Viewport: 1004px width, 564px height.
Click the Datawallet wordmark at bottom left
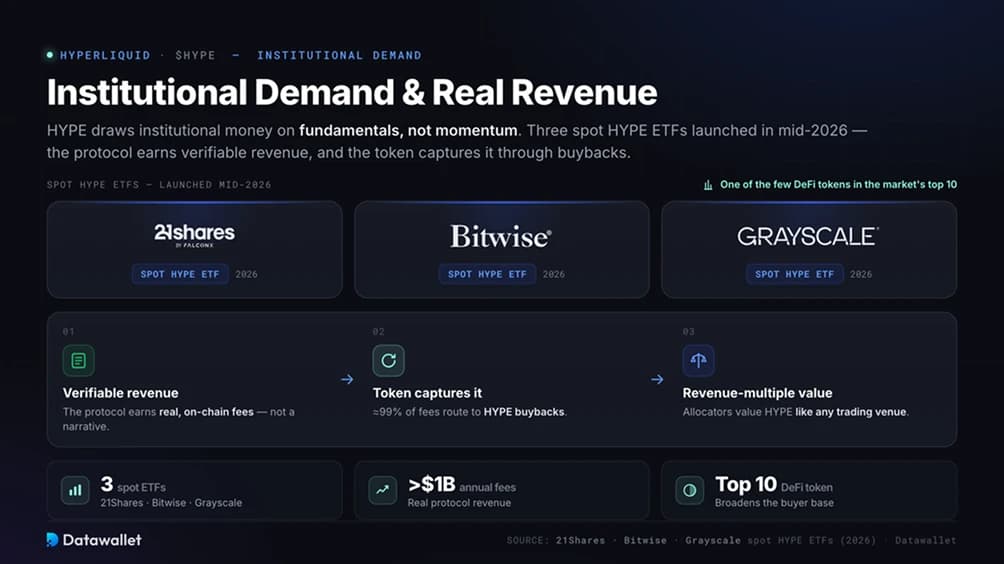coord(102,540)
